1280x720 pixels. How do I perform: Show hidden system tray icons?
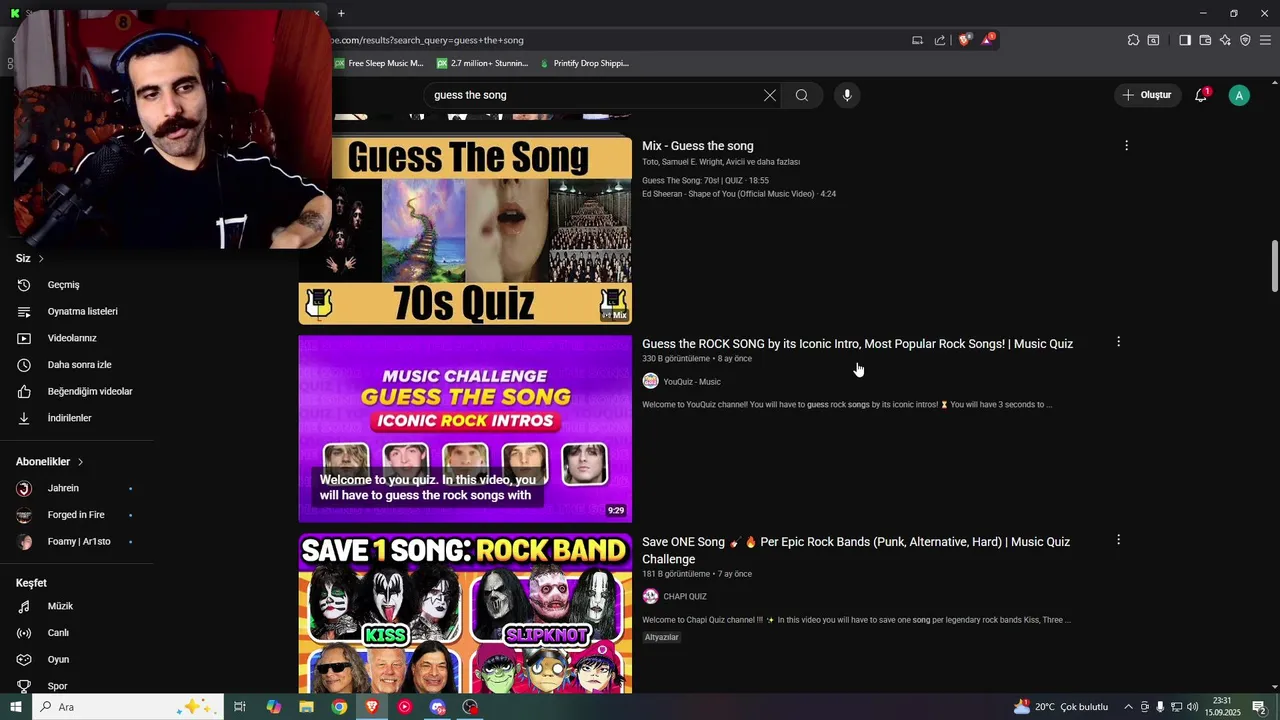(x=1128, y=707)
